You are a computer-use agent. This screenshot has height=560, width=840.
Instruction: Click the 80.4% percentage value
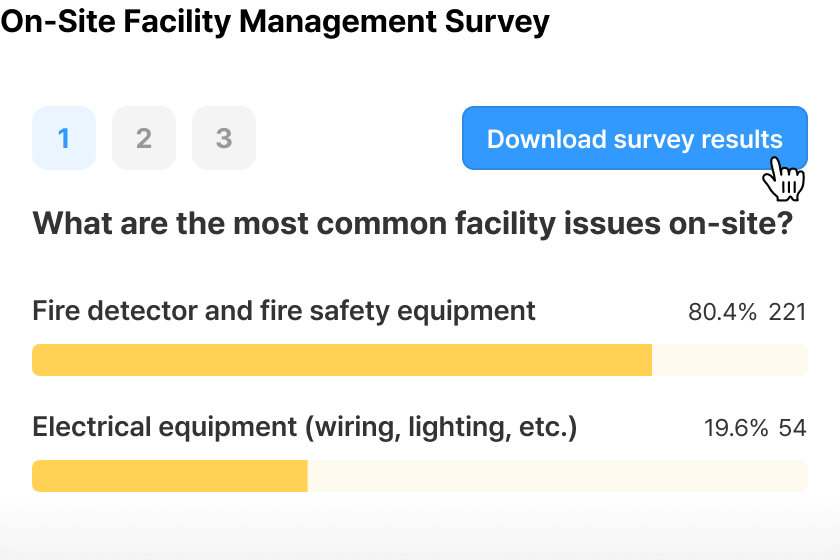point(722,312)
